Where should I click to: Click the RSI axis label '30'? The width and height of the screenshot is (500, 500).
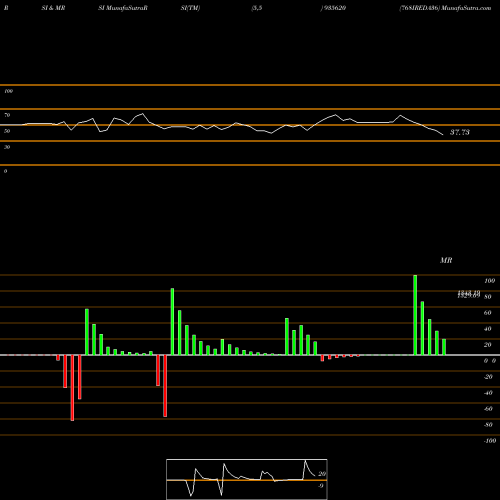click(7, 147)
